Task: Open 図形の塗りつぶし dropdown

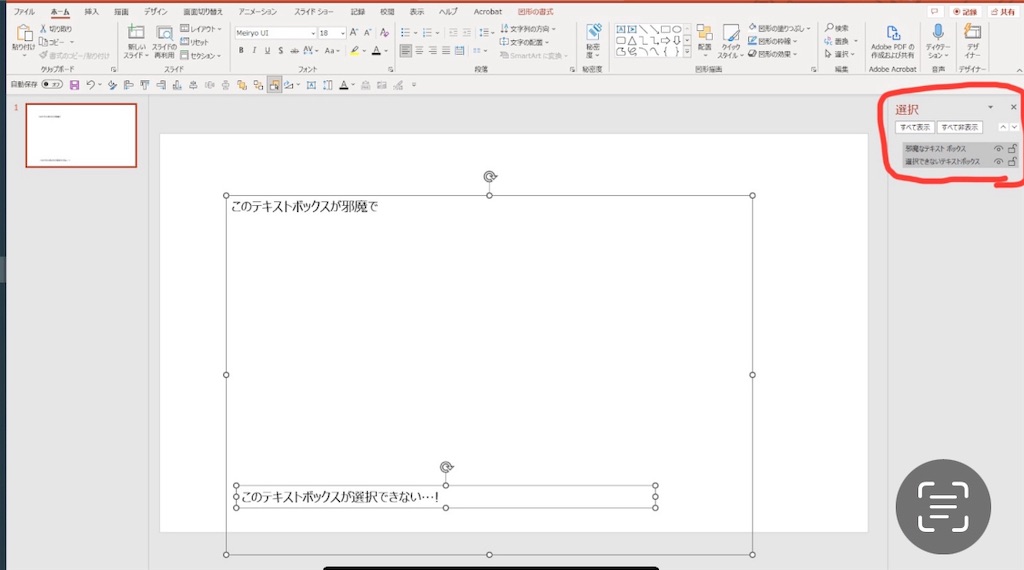Action: tap(779, 28)
